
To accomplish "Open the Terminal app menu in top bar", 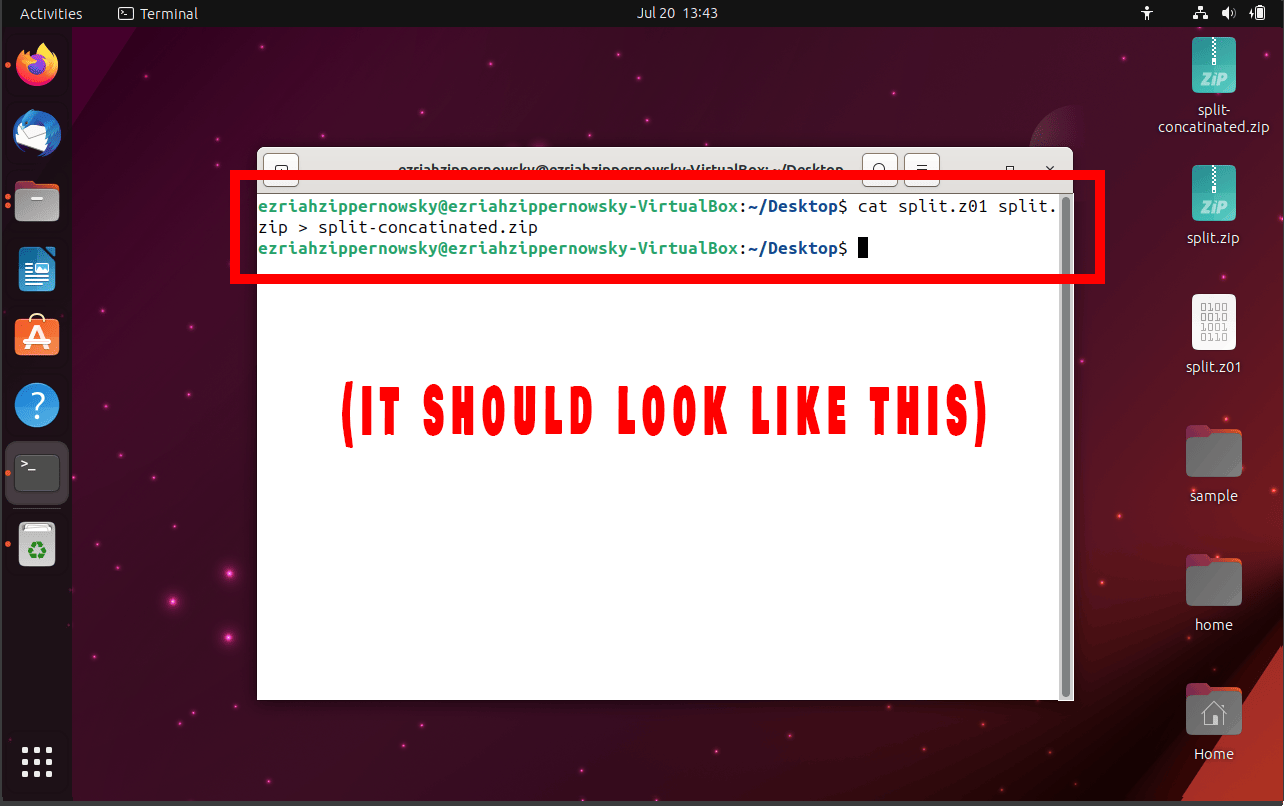I will click(157, 13).
